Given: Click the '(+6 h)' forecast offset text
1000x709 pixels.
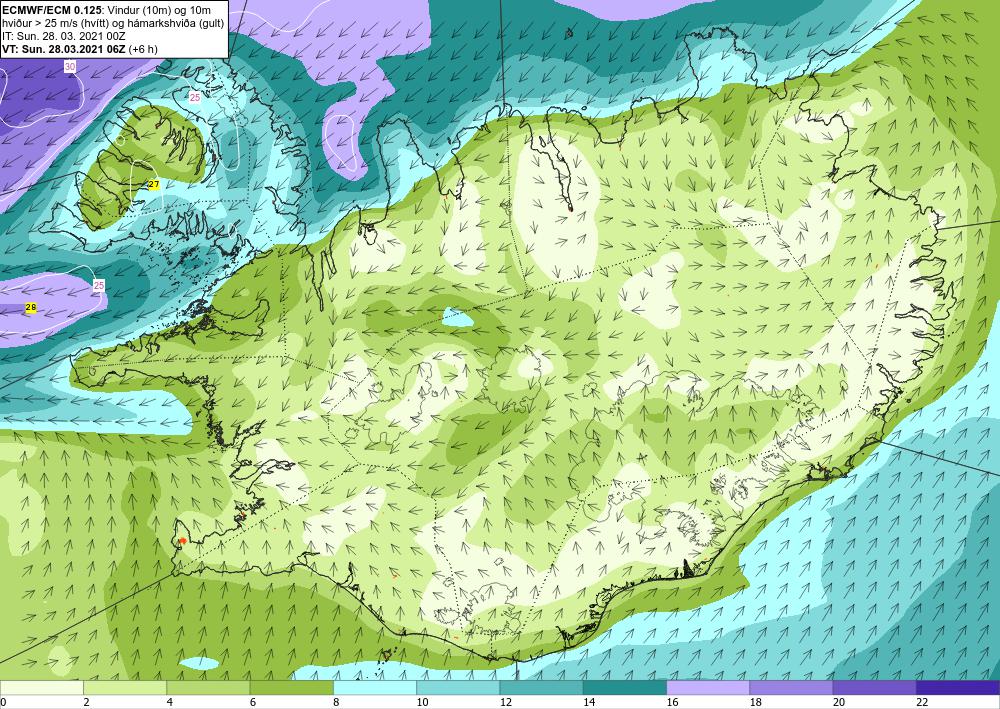Looking at the screenshot, I should coord(143,49).
